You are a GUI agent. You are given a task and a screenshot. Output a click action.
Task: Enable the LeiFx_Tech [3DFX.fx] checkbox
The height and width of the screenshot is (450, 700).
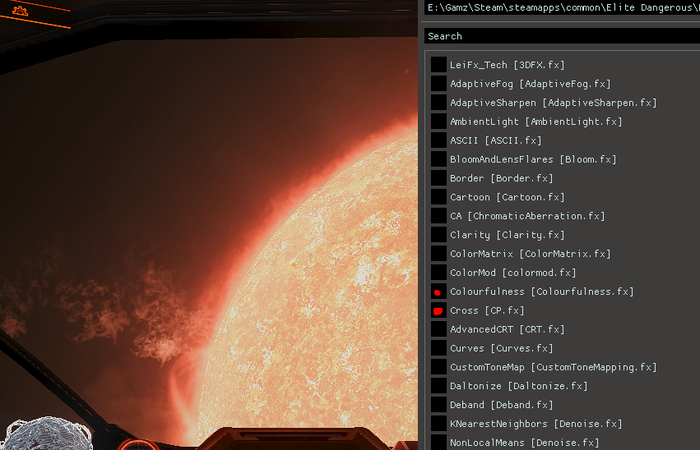click(x=438, y=65)
